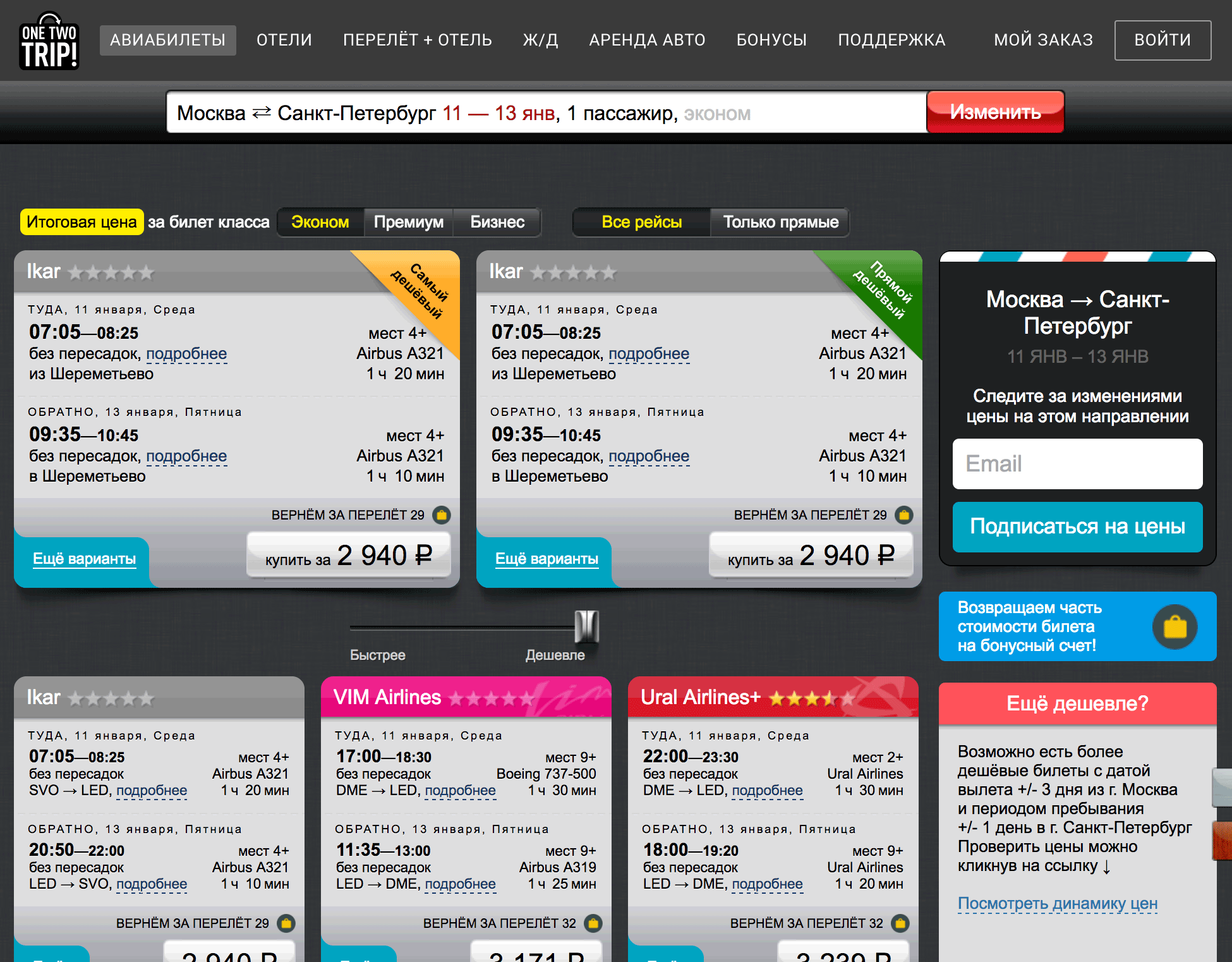Click bonus bag icon in Ural Airlines card

tap(900, 923)
